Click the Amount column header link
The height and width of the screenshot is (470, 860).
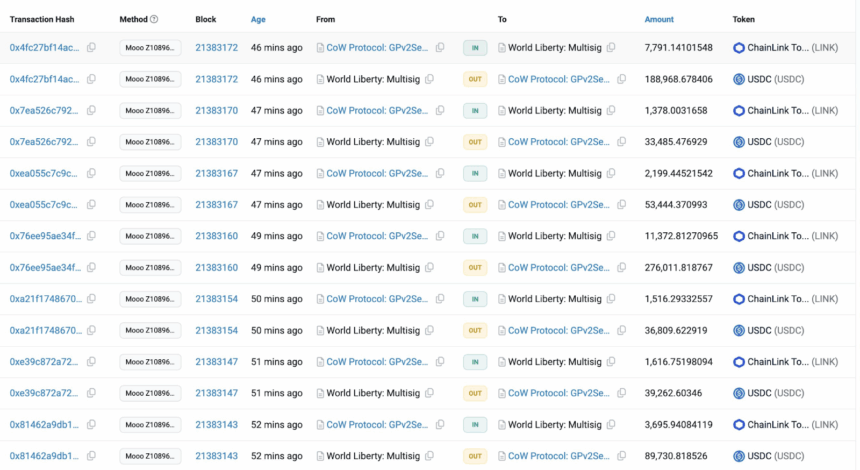[659, 19]
